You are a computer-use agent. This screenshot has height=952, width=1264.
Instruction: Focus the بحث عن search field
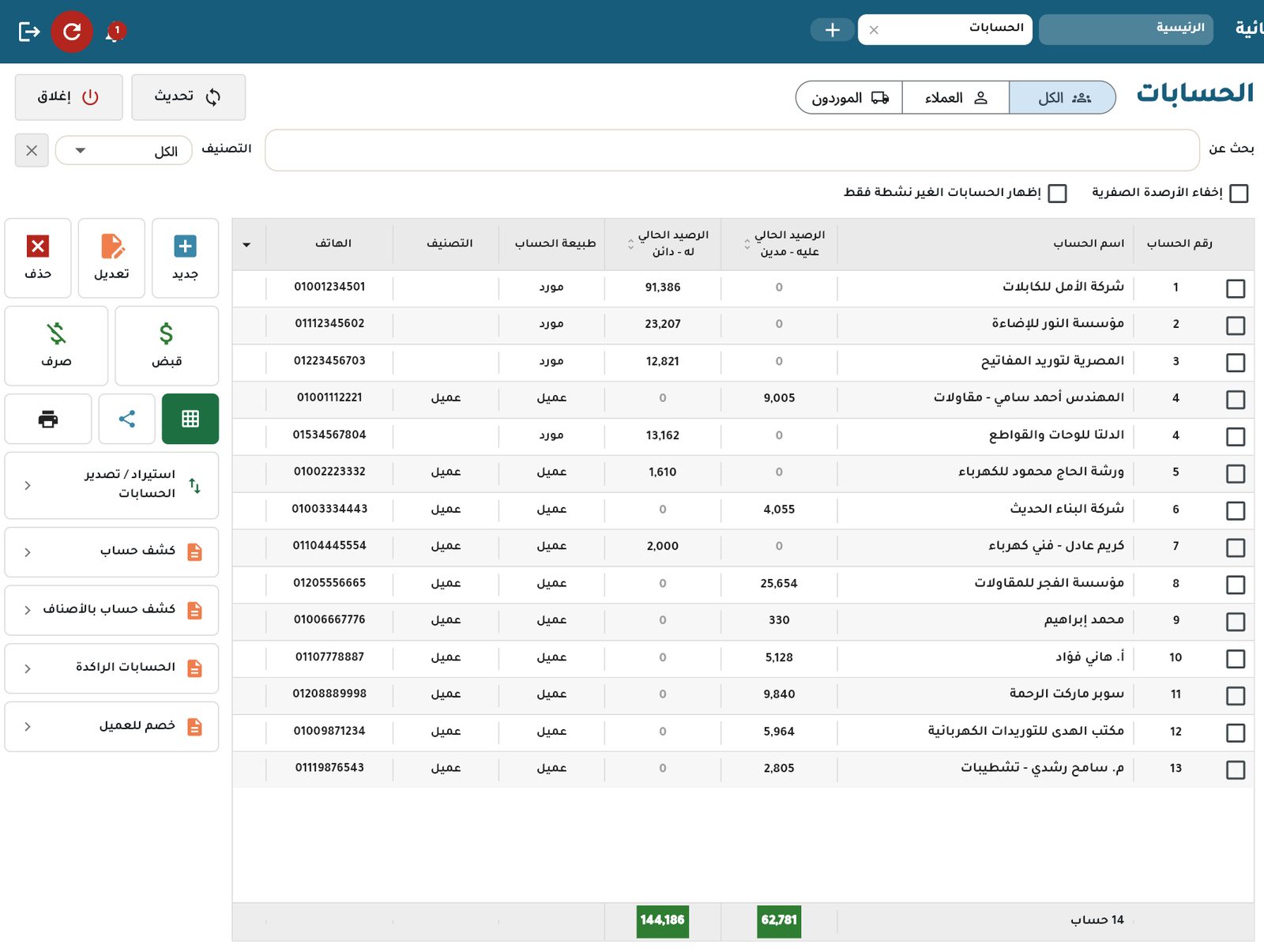[732, 150]
